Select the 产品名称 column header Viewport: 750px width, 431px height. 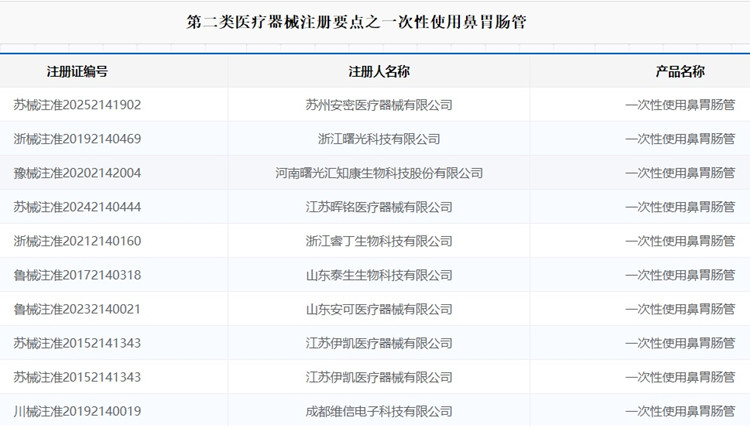coord(679,72)
